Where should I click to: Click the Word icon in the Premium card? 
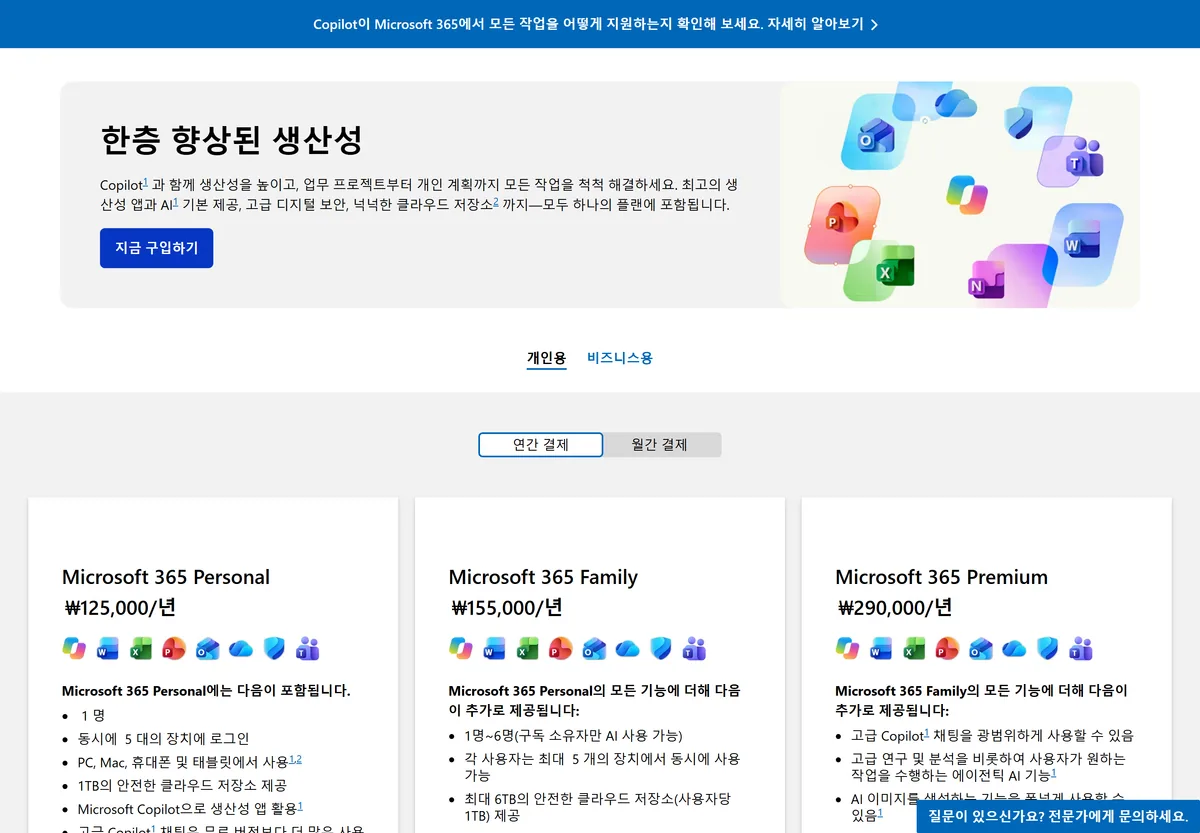click(x=881, y=648)
